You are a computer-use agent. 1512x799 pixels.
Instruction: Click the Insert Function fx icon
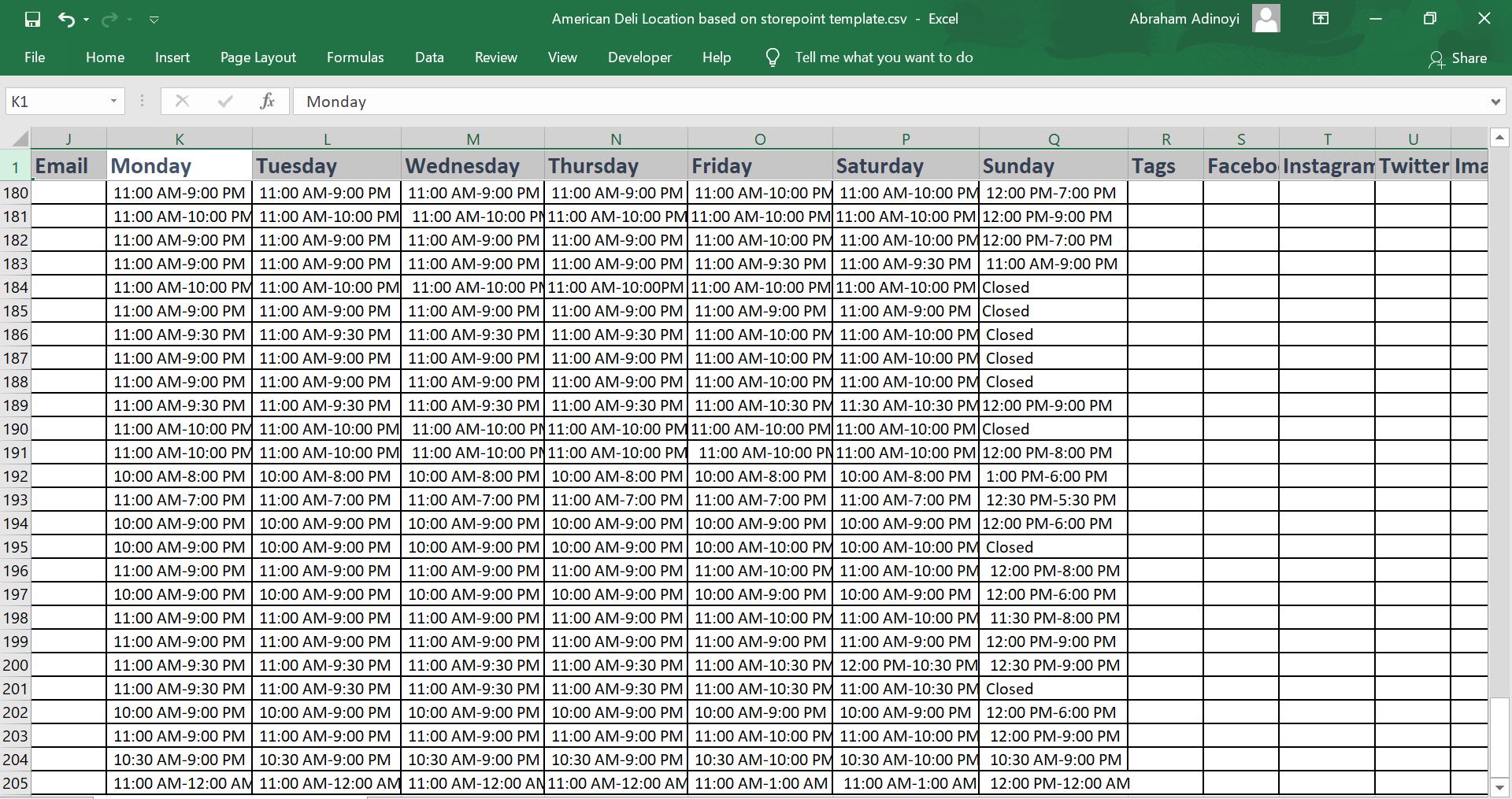click(x=267, y=101)
